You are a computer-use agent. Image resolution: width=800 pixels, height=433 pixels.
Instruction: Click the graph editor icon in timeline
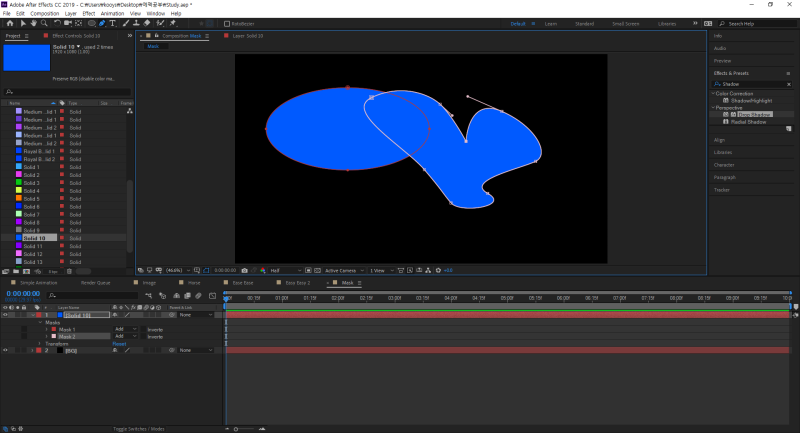(212, 295)
